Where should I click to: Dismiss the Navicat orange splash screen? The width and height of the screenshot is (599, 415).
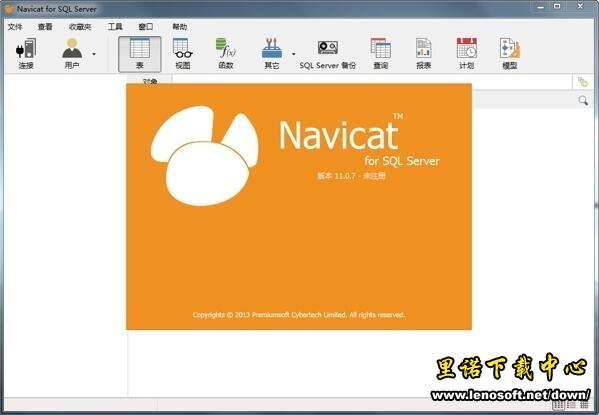(299, 206)
